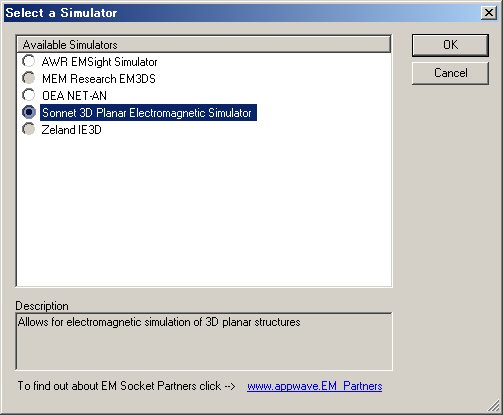This screenshot has width=503, height=415.
Task: Click empty area of the simulators list
Action: pos(204,210)
